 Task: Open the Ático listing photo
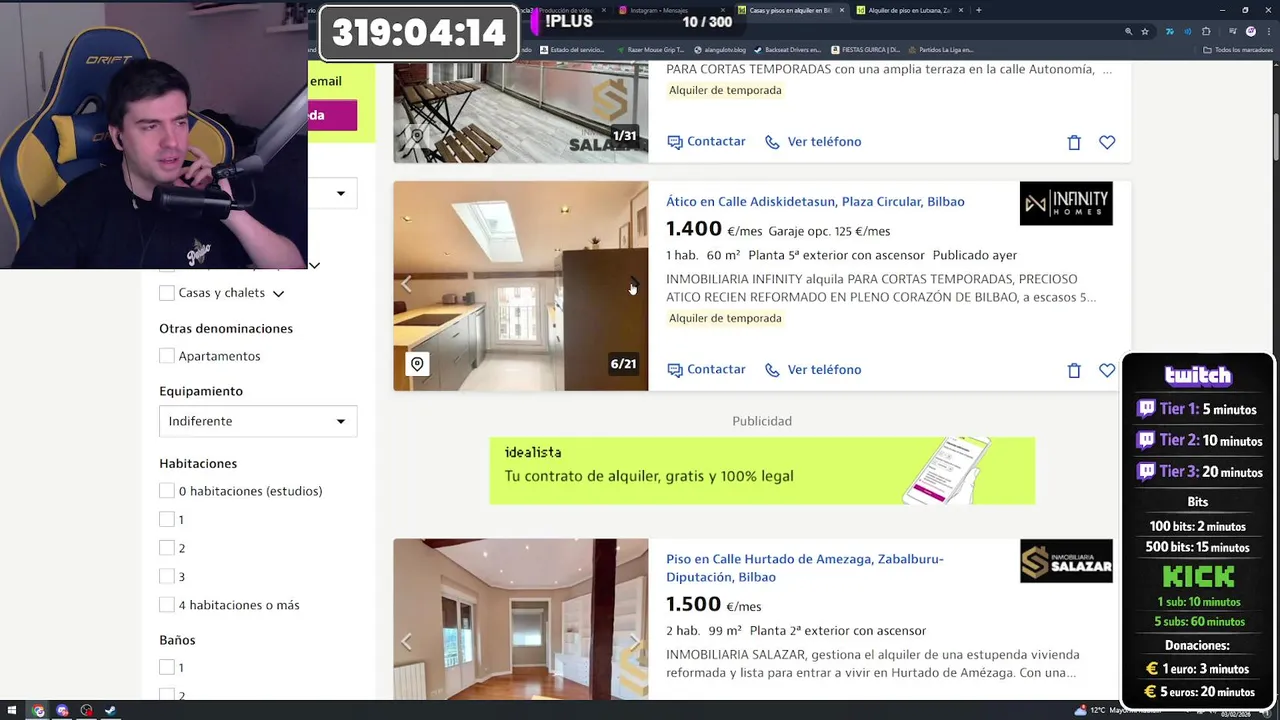coord(520,286)
